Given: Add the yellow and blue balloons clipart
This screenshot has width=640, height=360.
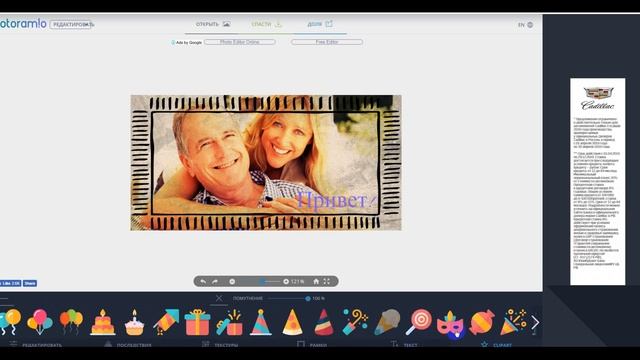Looking at the screenshot, I should click(x=10, y=321).
